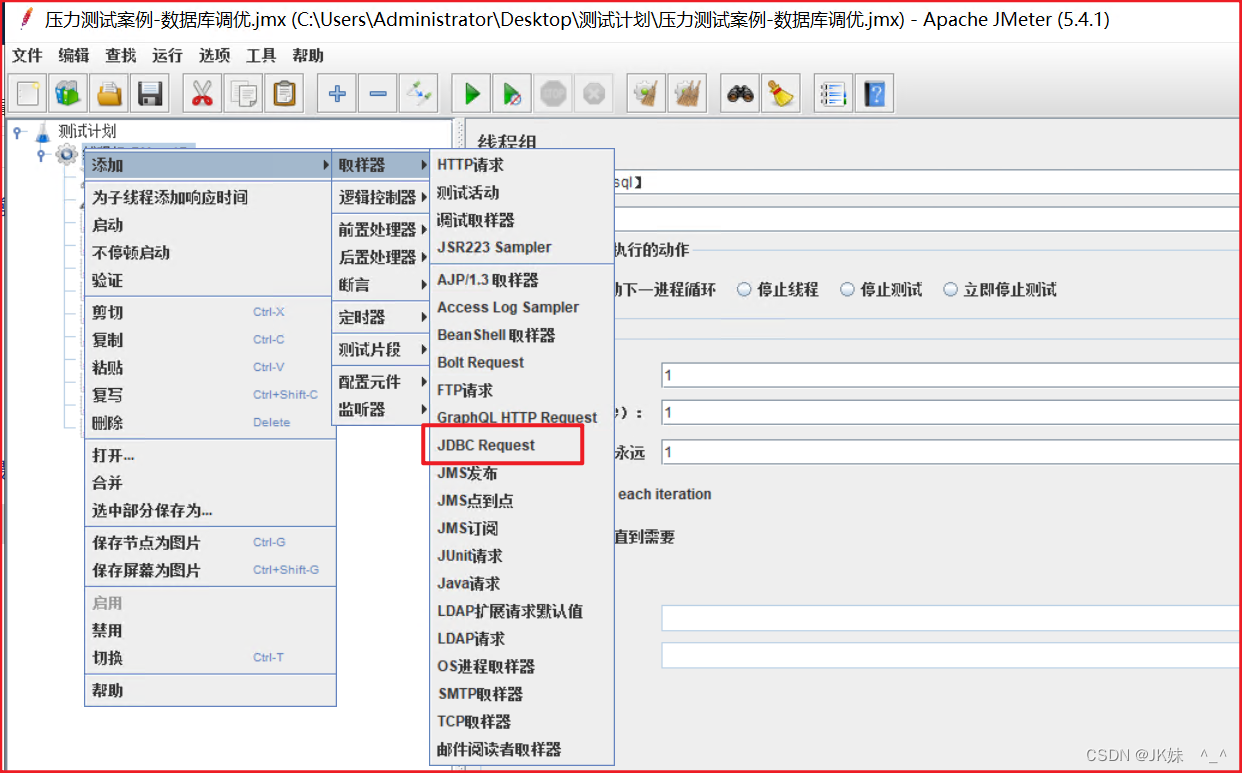1242x773 pixels.
Task: Click the 永远 loop count input field
Action: coord(951,452)
